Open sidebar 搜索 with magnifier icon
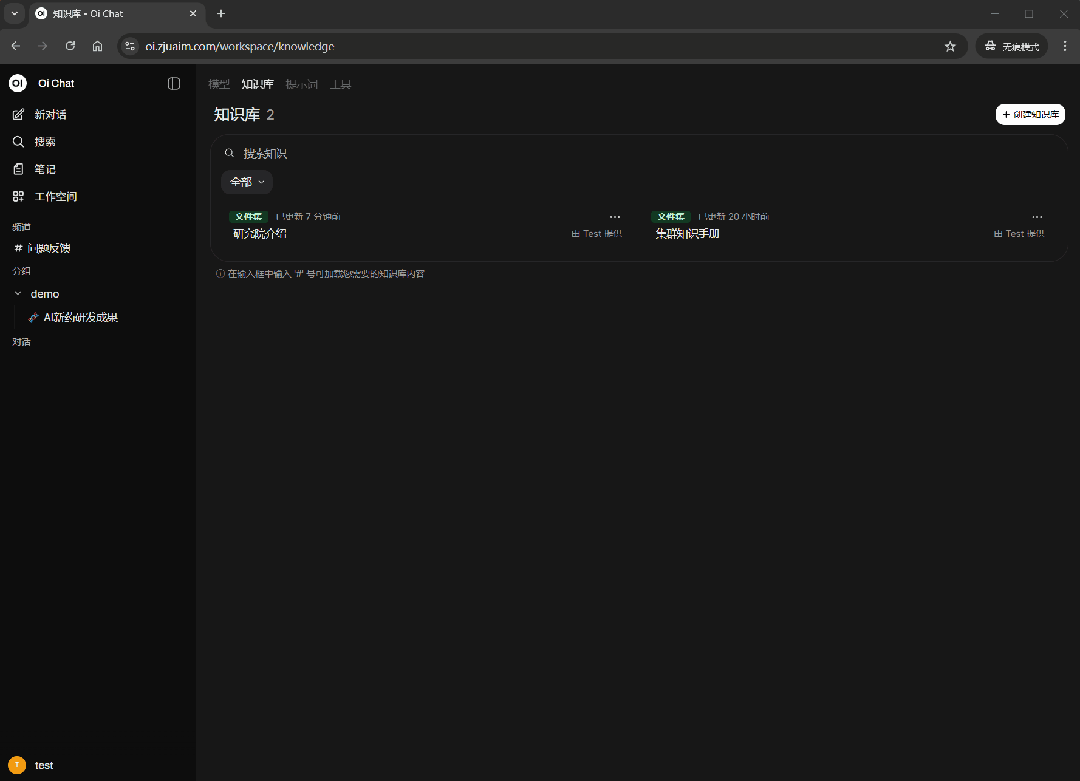This screenshot has height=781, width=1080. click(19, 142)
